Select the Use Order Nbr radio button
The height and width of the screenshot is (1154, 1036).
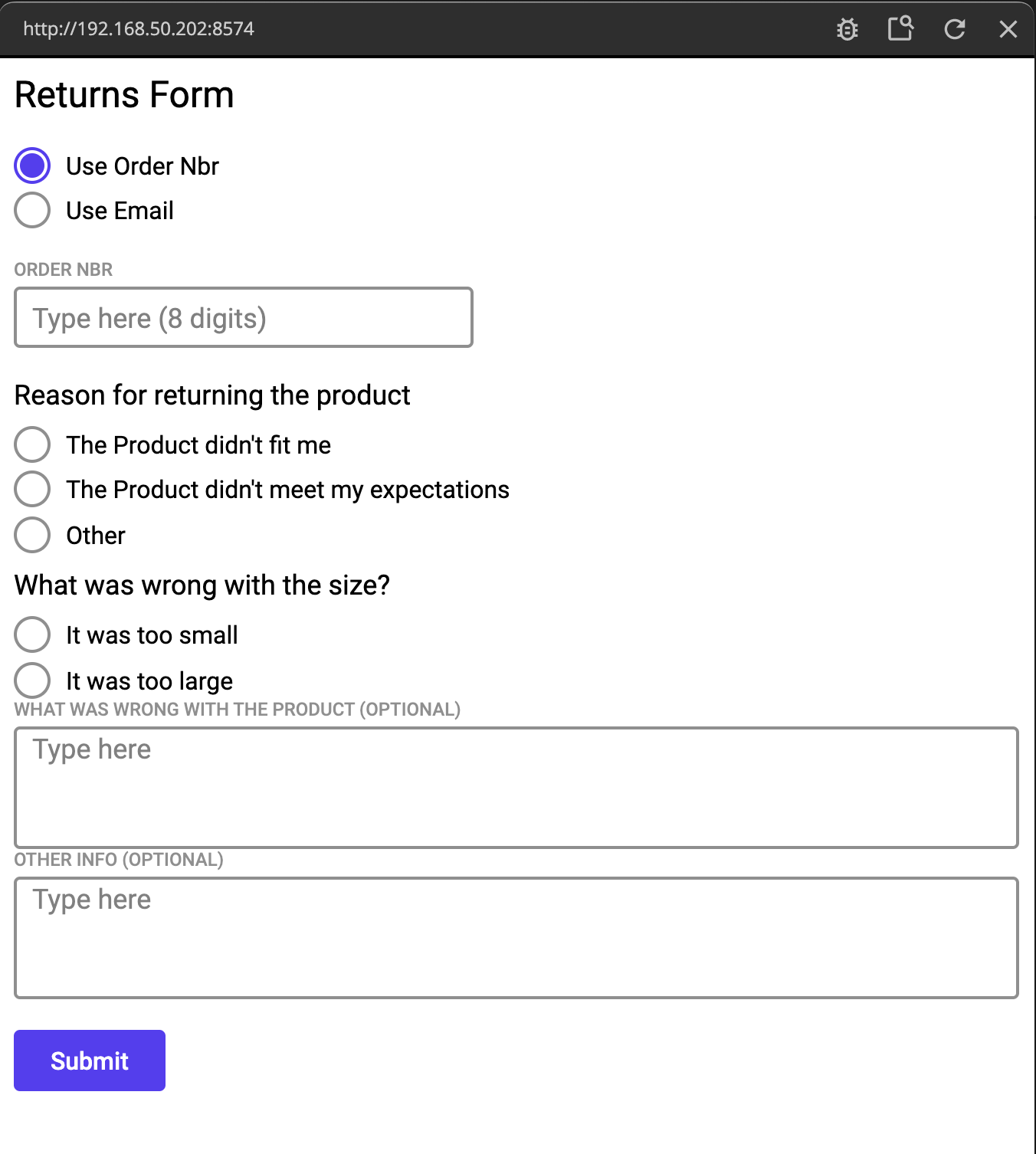pyautogui.click(x=32, y=166)
